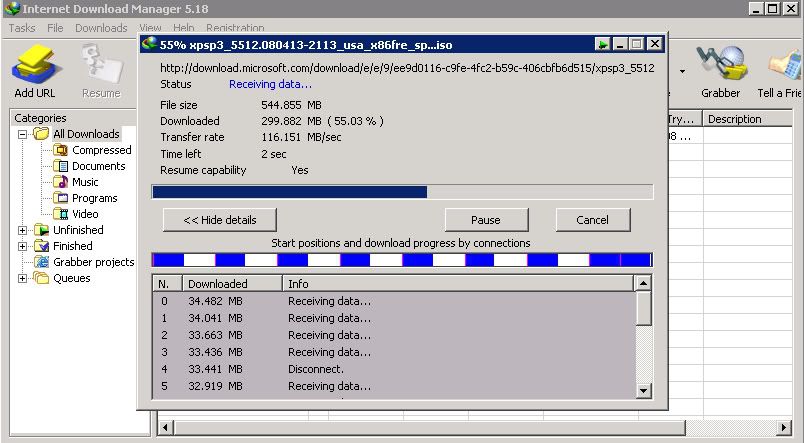This screenshot has width=804, height=443.
Task: Collapse the All Downloads tree node
Action: pos(23,134)
